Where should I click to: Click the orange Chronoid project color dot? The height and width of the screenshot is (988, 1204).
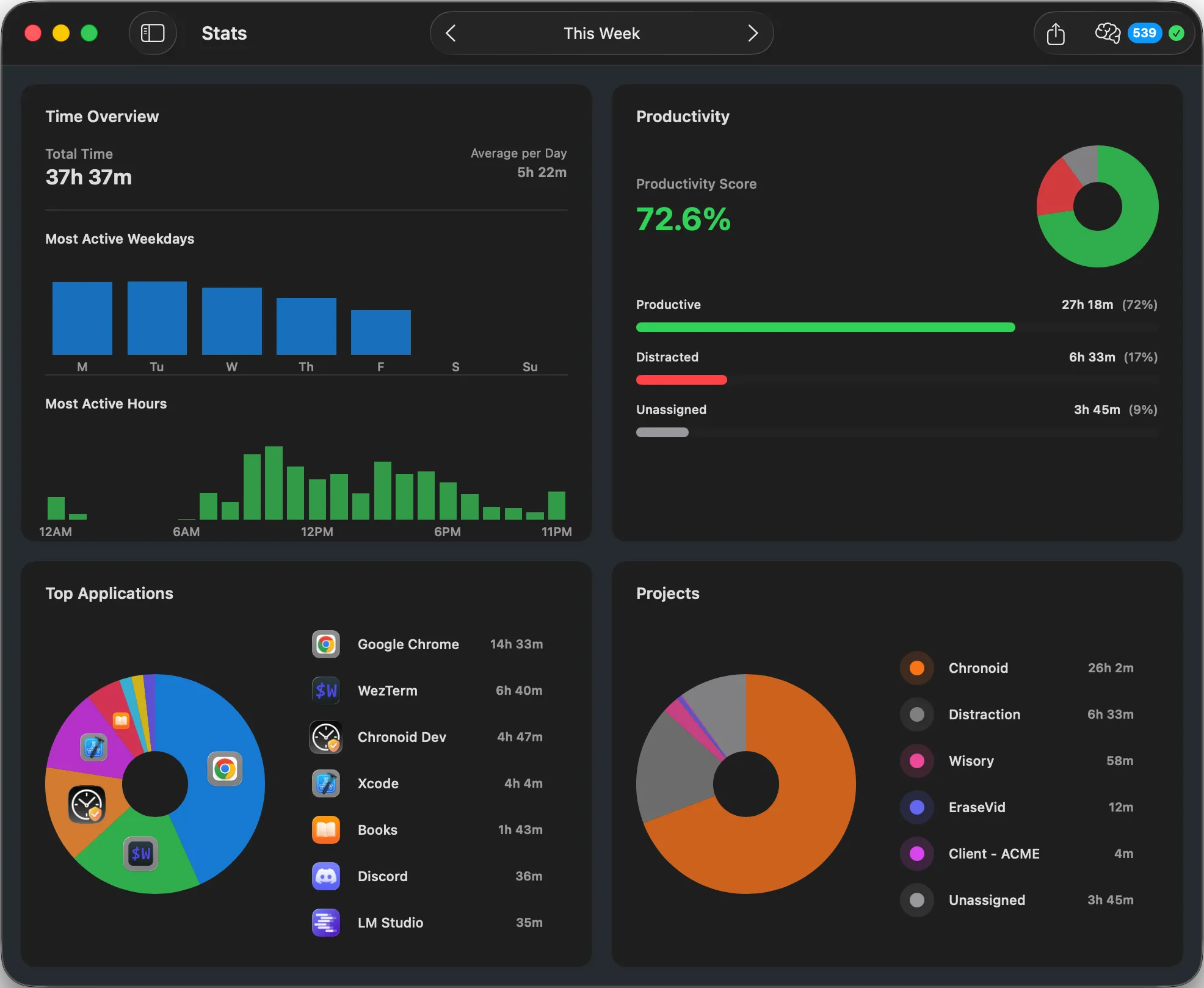[x=916, y=668]
